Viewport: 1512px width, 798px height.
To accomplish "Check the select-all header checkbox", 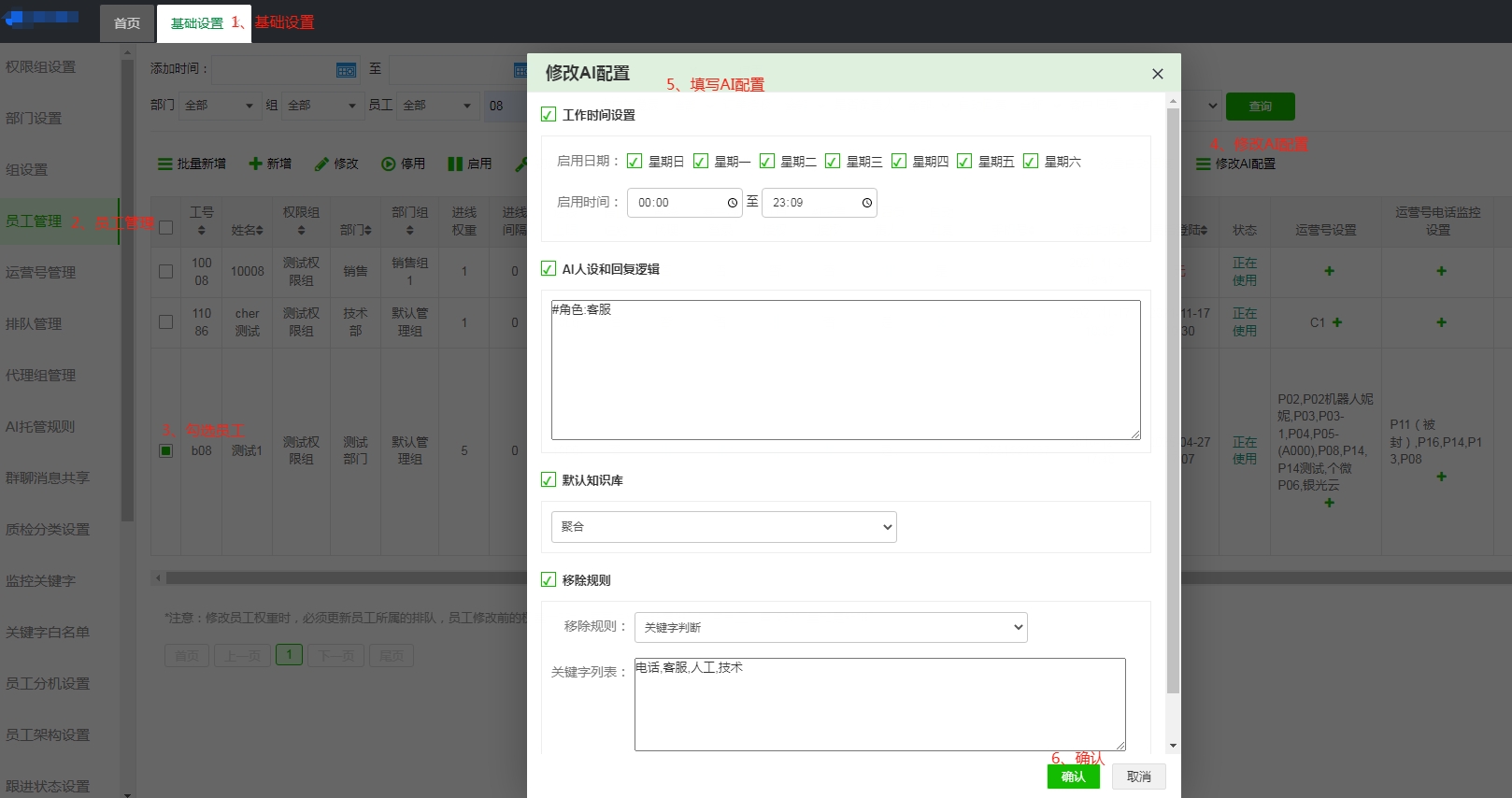I will 165,227.
